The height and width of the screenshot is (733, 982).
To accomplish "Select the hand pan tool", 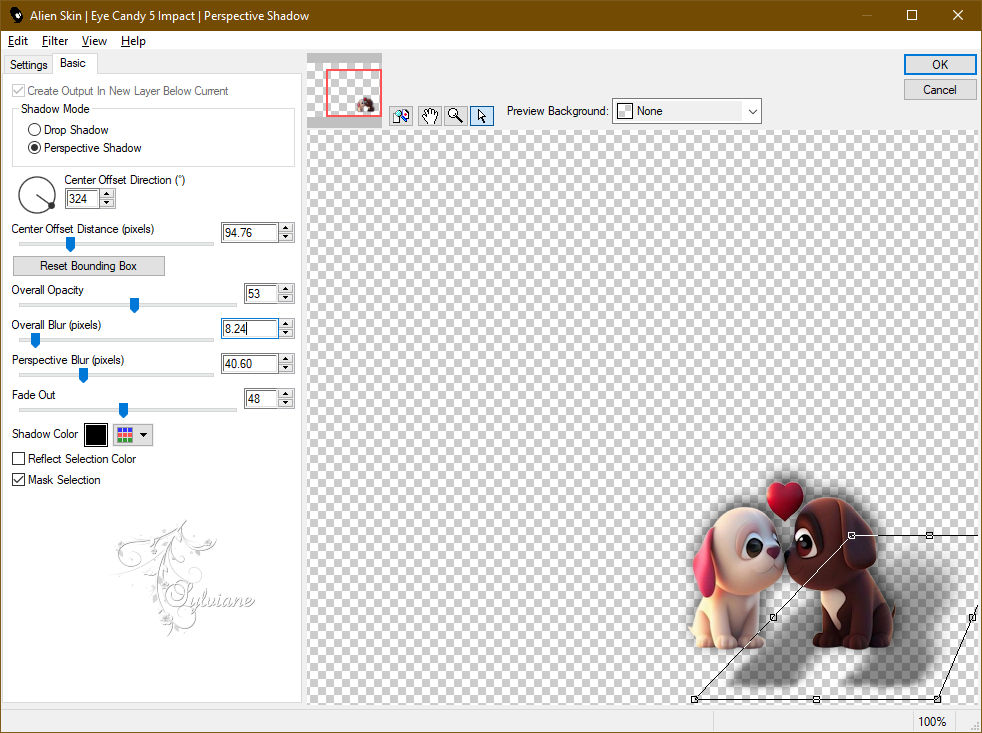I will coord(429,116).
